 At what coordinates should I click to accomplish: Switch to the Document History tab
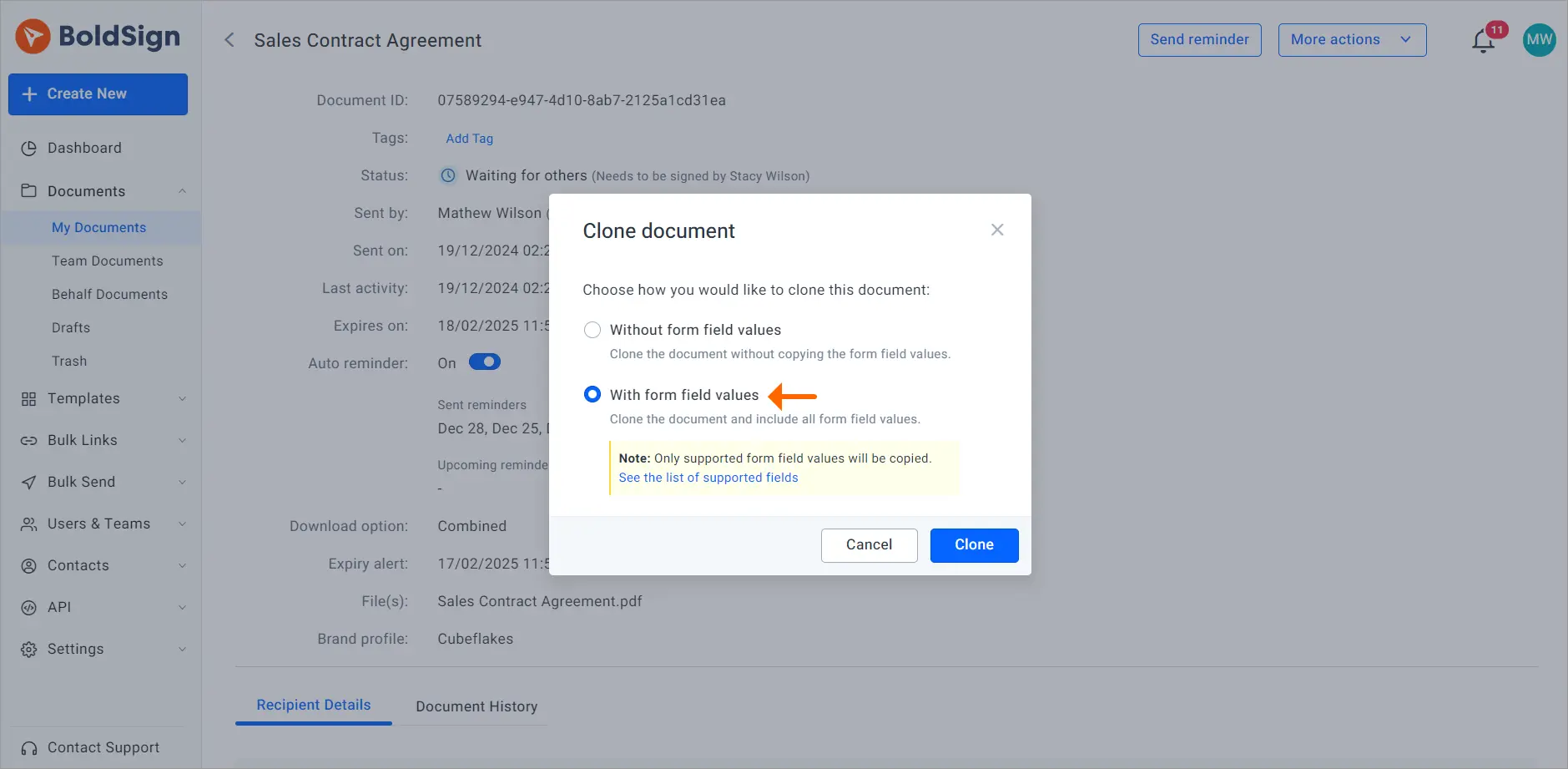coord(476,707)
